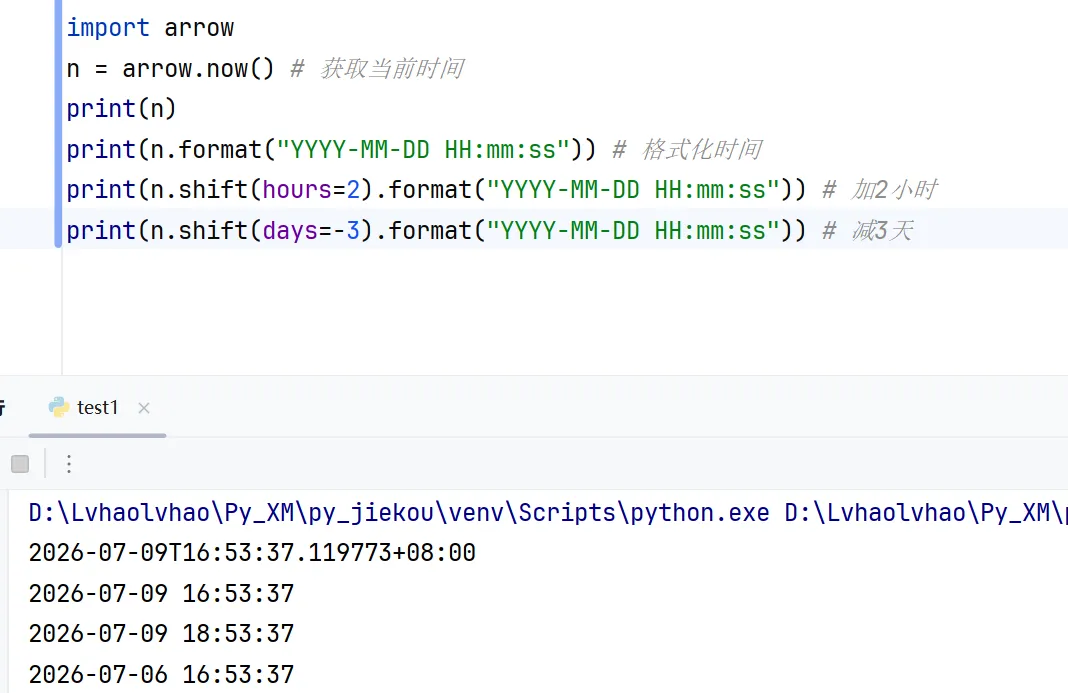Open the venv python.exe path link
The height and width of the screenshot is (693, 1068).
click(x=399, y=512)
